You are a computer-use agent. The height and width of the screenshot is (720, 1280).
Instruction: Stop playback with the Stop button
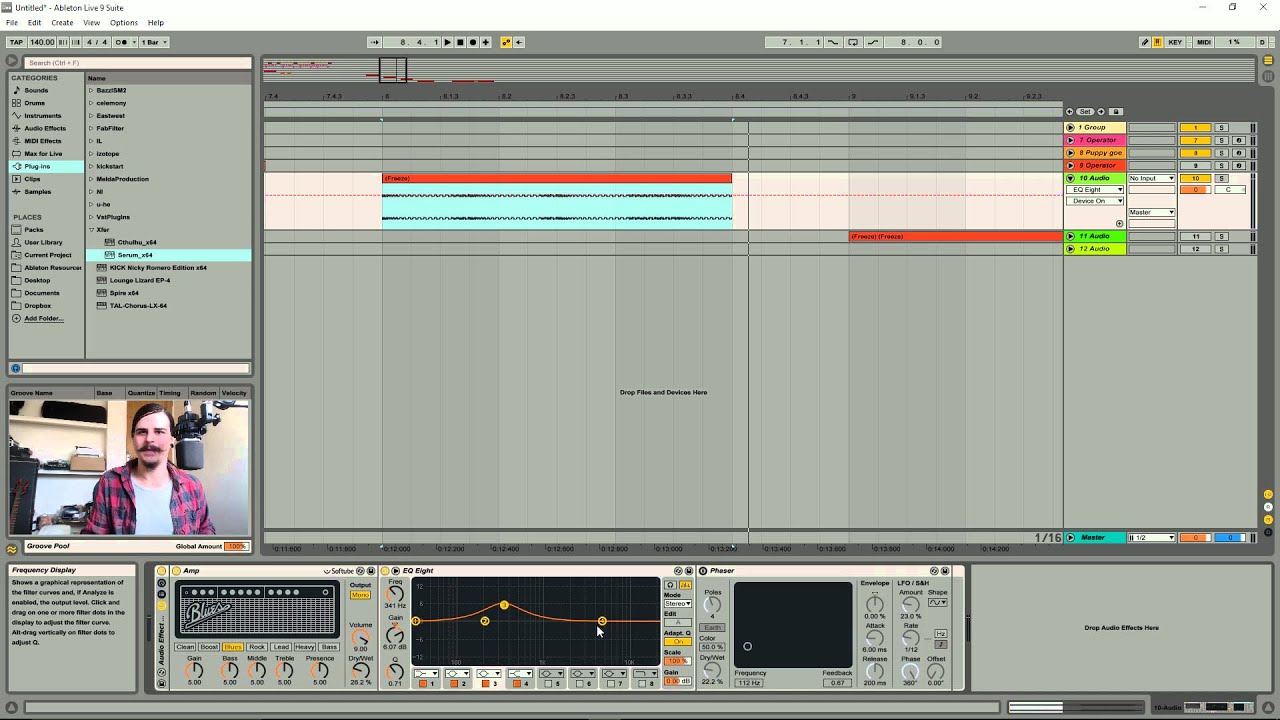460,42
